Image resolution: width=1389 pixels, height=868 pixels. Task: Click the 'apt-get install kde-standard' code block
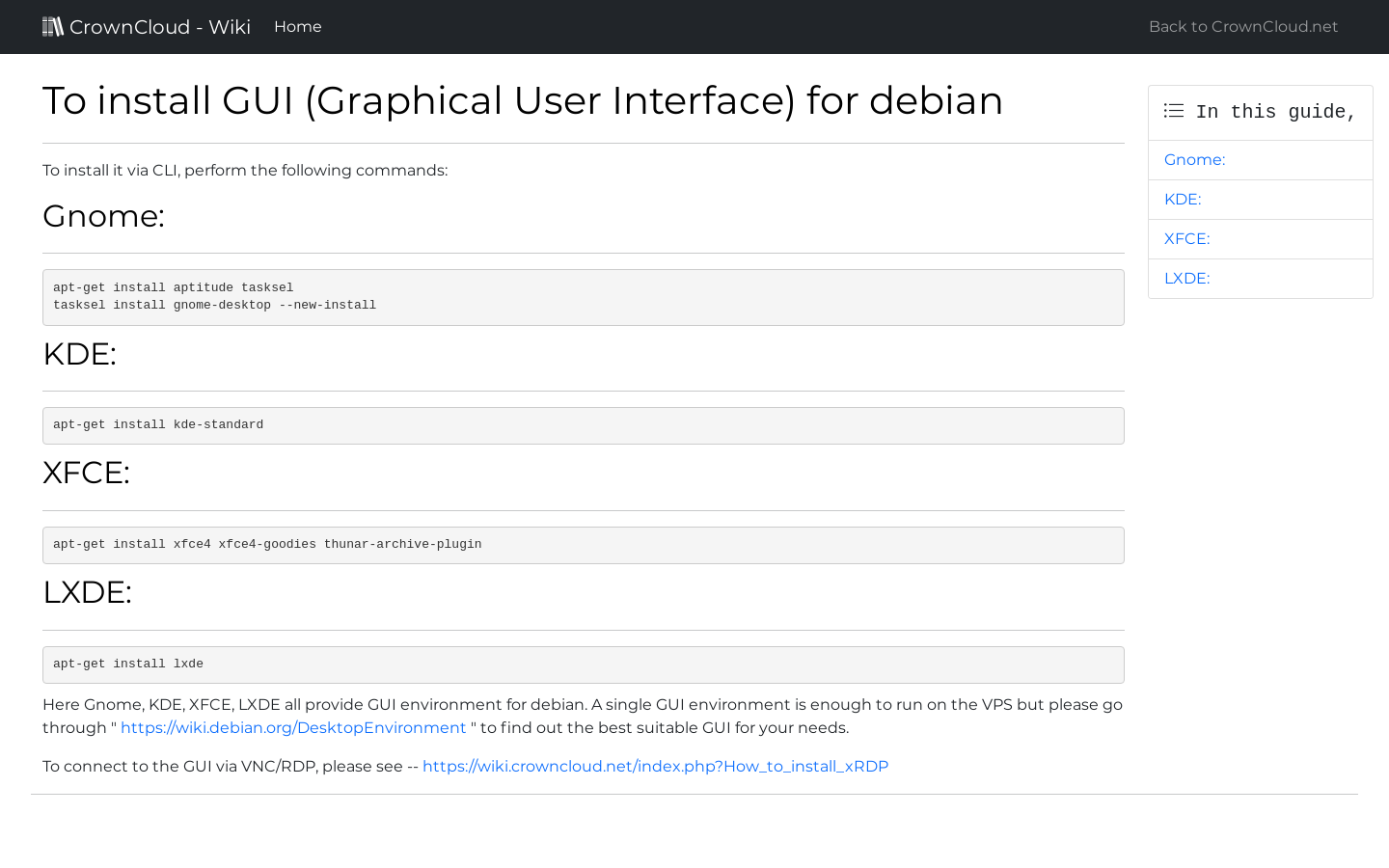(584, 425)
